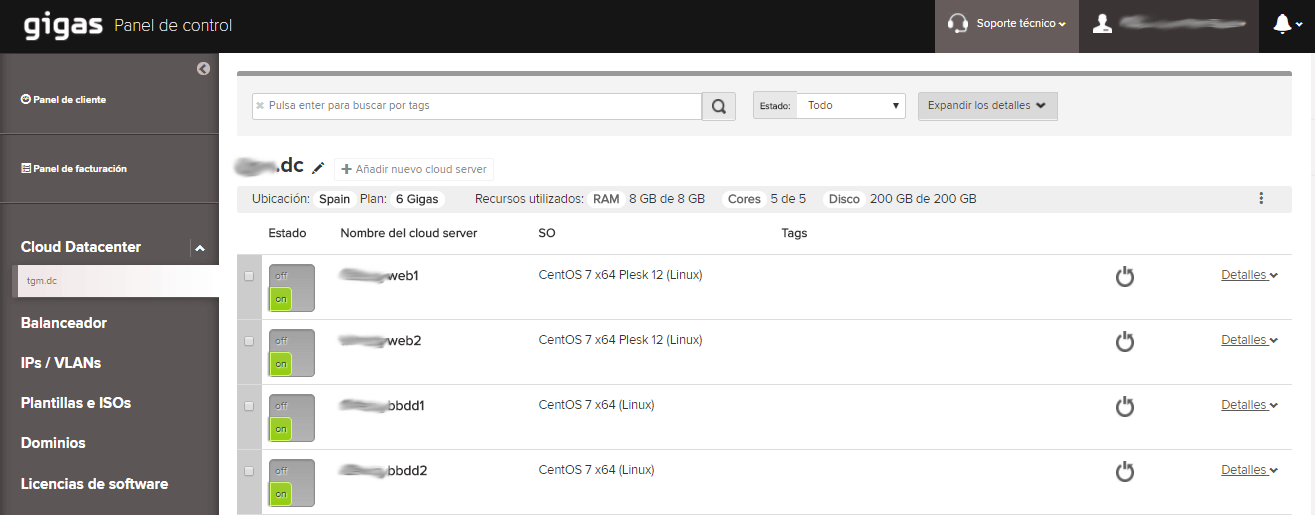Tick the checkbox for bbdd2 server
The width and height of the screenshot is (1315, 515).
pos(249,471)
